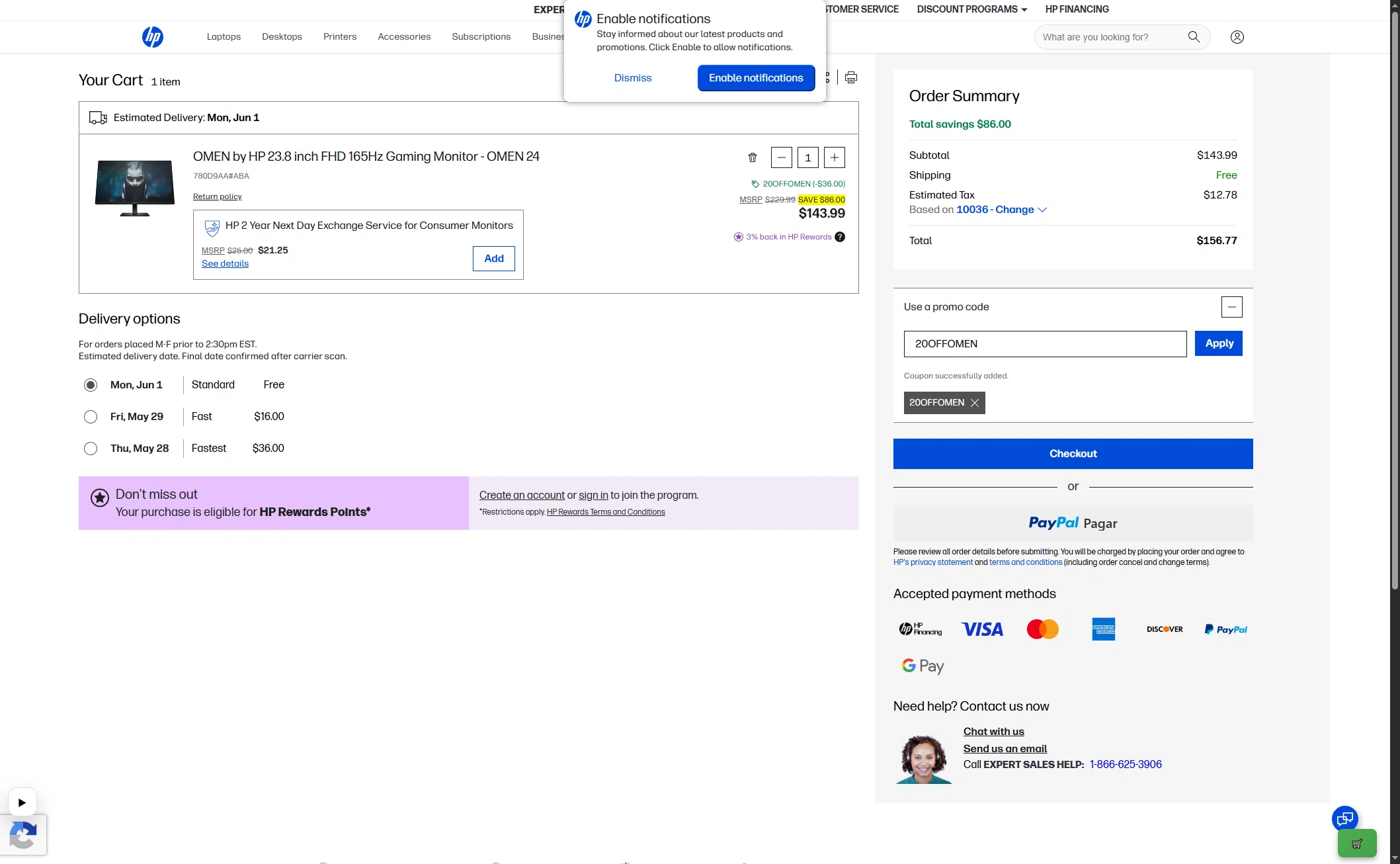
Task: Open the chat bubble widget icon
Action: (1345, 819)
